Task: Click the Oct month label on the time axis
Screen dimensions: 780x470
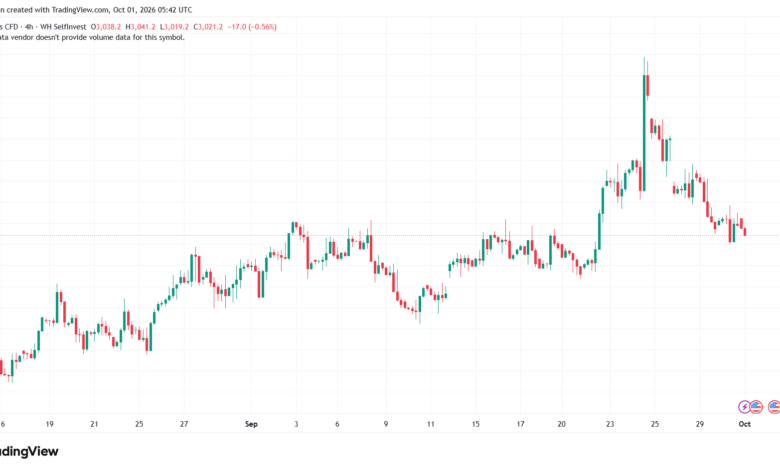Action: click(744, 424)
